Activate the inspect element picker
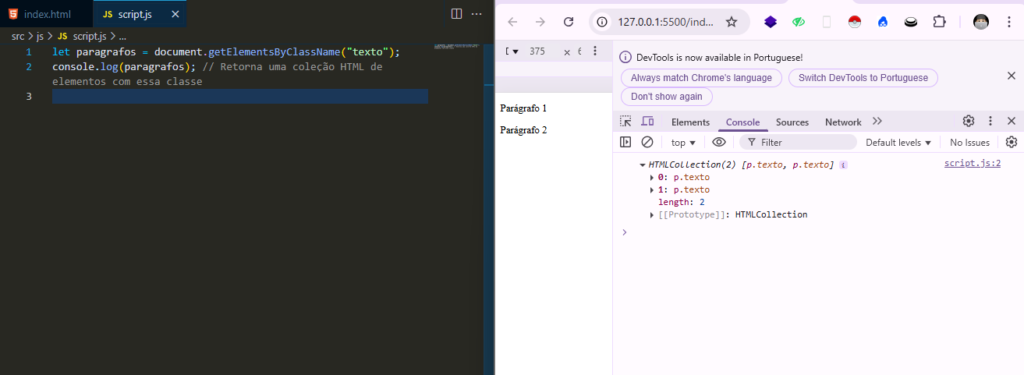This screenshot has width=1024, height=375. [x=626, y=122]
